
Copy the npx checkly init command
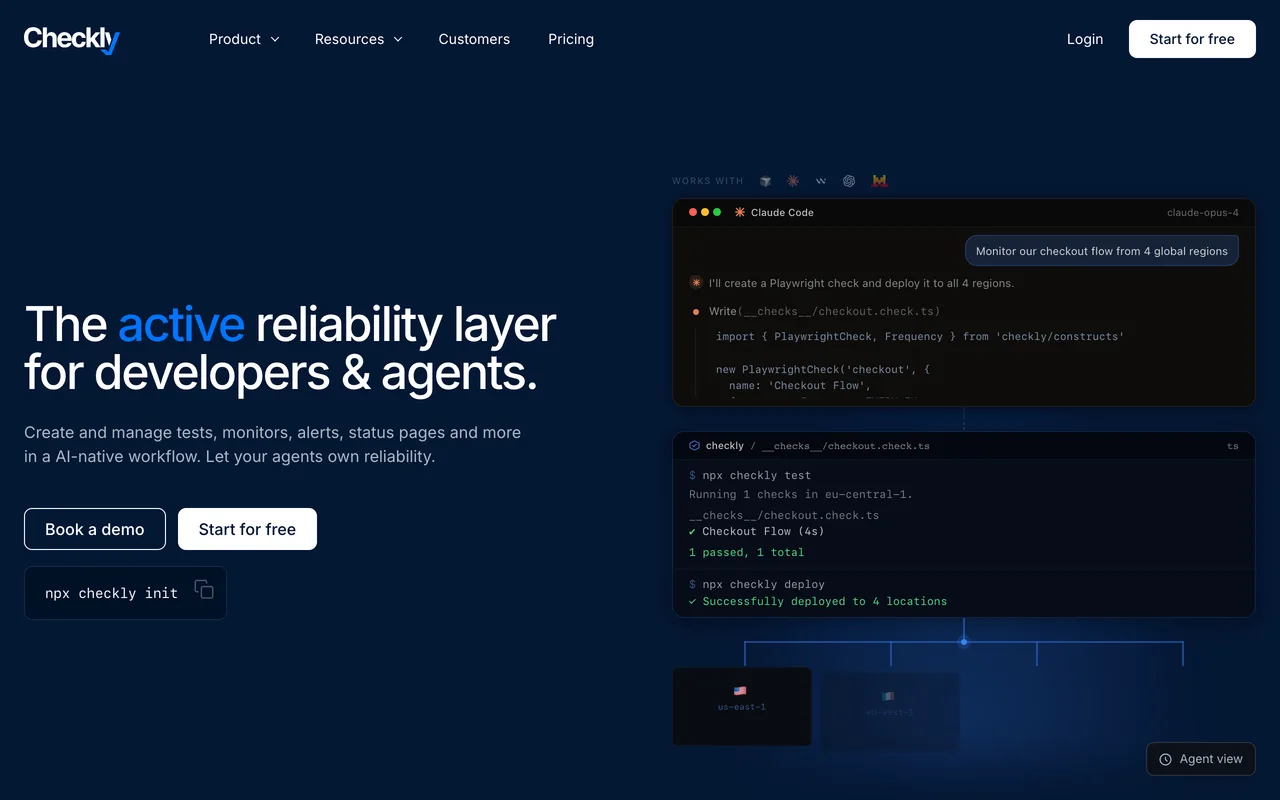(204, 590)
